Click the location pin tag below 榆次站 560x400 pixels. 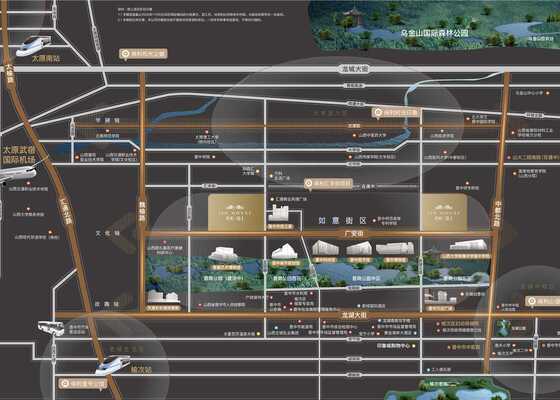coord(82,384)
